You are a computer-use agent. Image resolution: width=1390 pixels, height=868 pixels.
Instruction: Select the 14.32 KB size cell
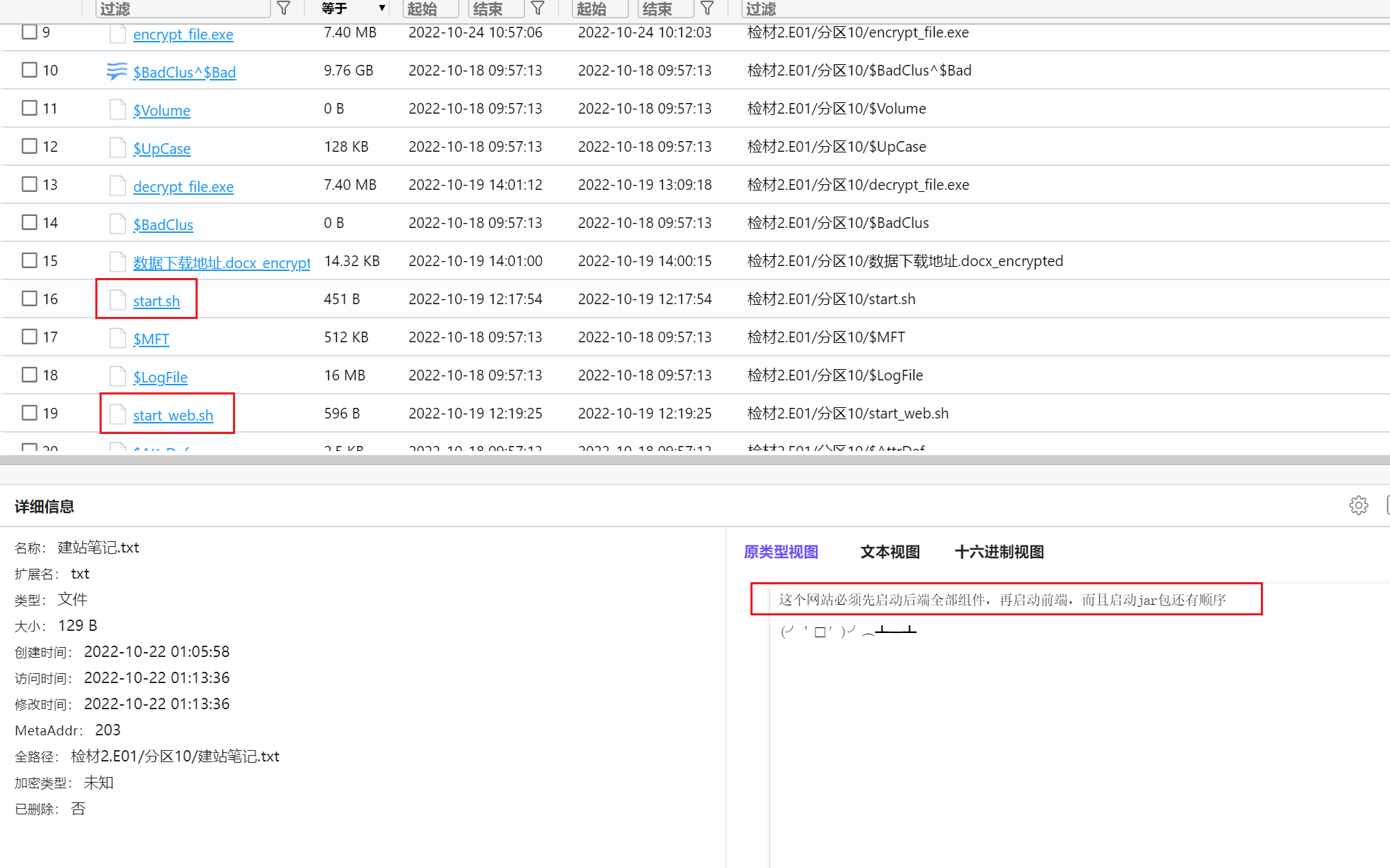pos(352,260)
